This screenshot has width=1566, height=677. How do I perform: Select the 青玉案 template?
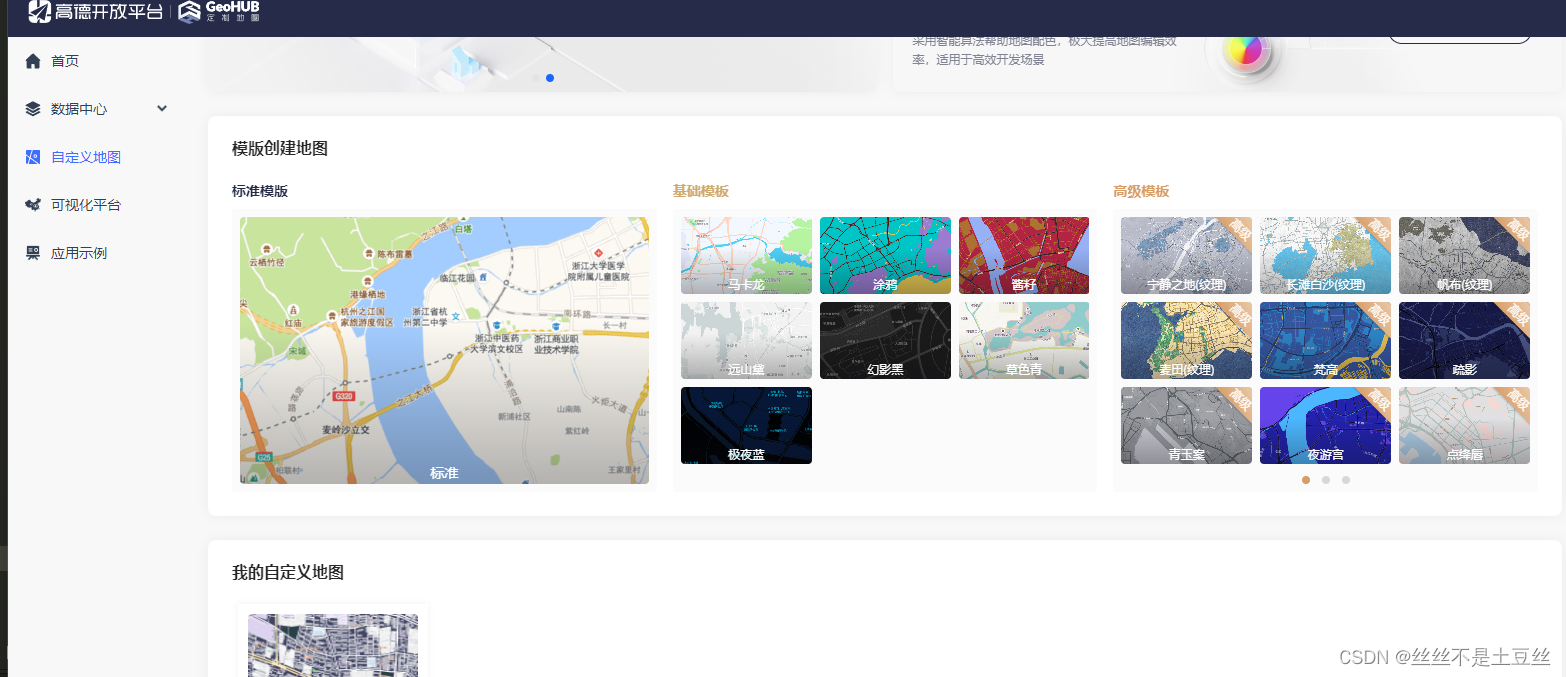[x=1186, y=425]
